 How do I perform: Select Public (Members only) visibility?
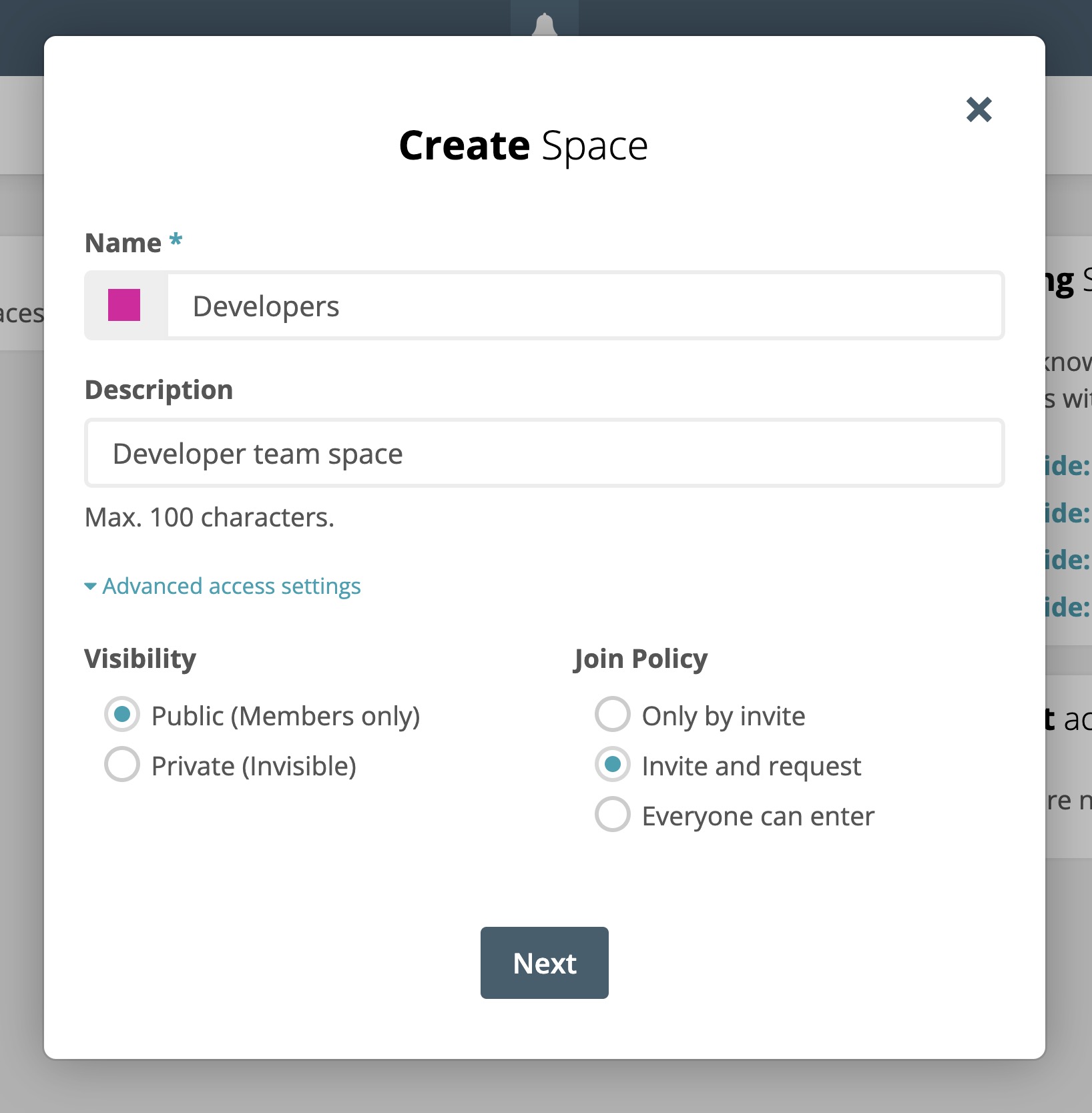121,714
